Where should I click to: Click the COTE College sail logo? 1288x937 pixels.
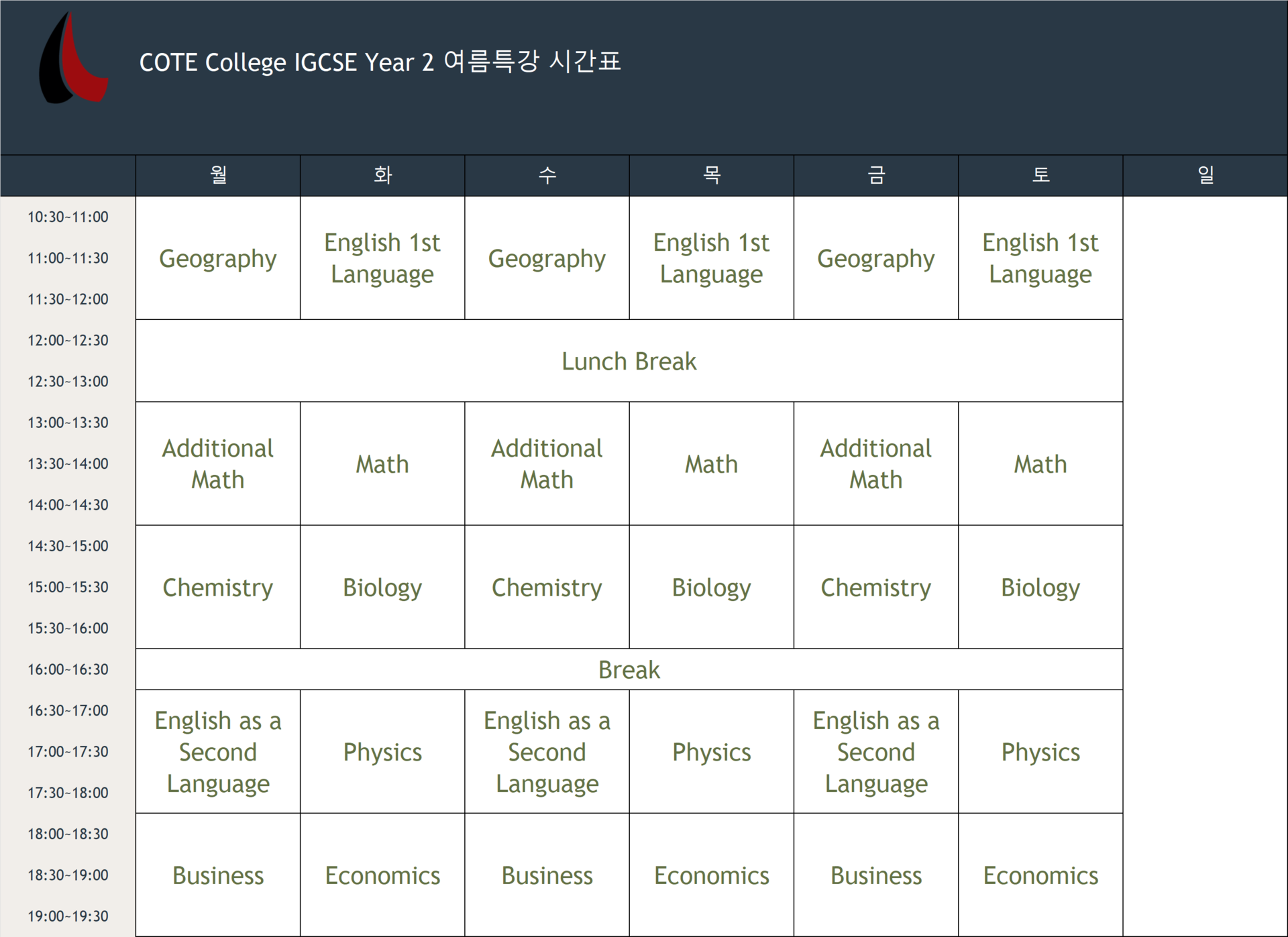pyautogui.click(x=73, y=60)
